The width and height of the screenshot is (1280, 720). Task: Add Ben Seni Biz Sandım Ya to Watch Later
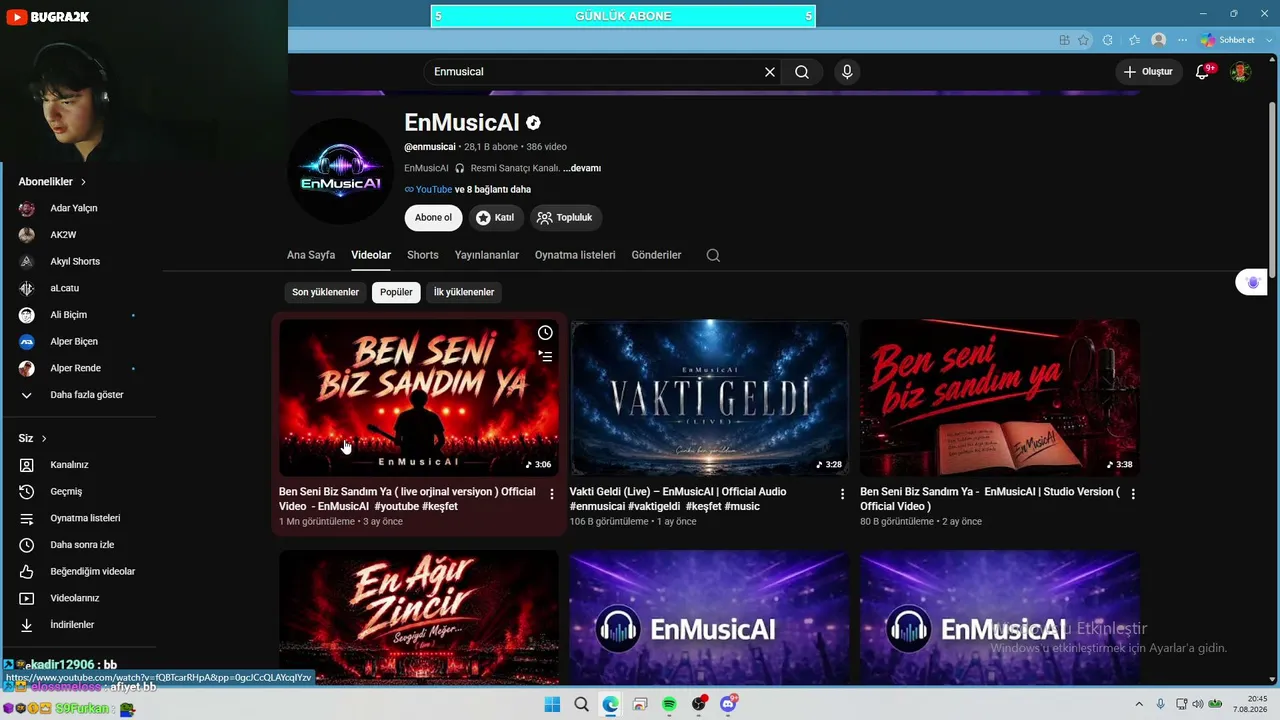tap(545, 333)
